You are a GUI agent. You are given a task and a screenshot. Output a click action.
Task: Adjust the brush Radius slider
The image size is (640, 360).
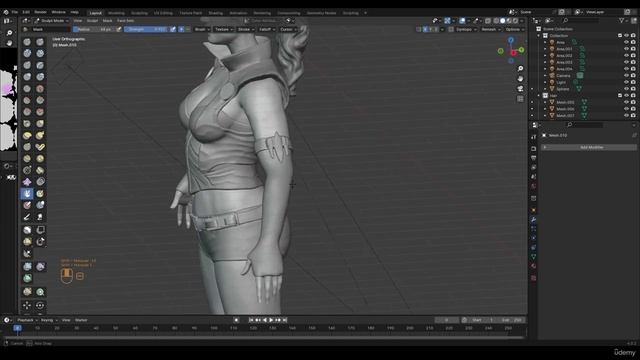pyautogui.click(x=94, y=29)
